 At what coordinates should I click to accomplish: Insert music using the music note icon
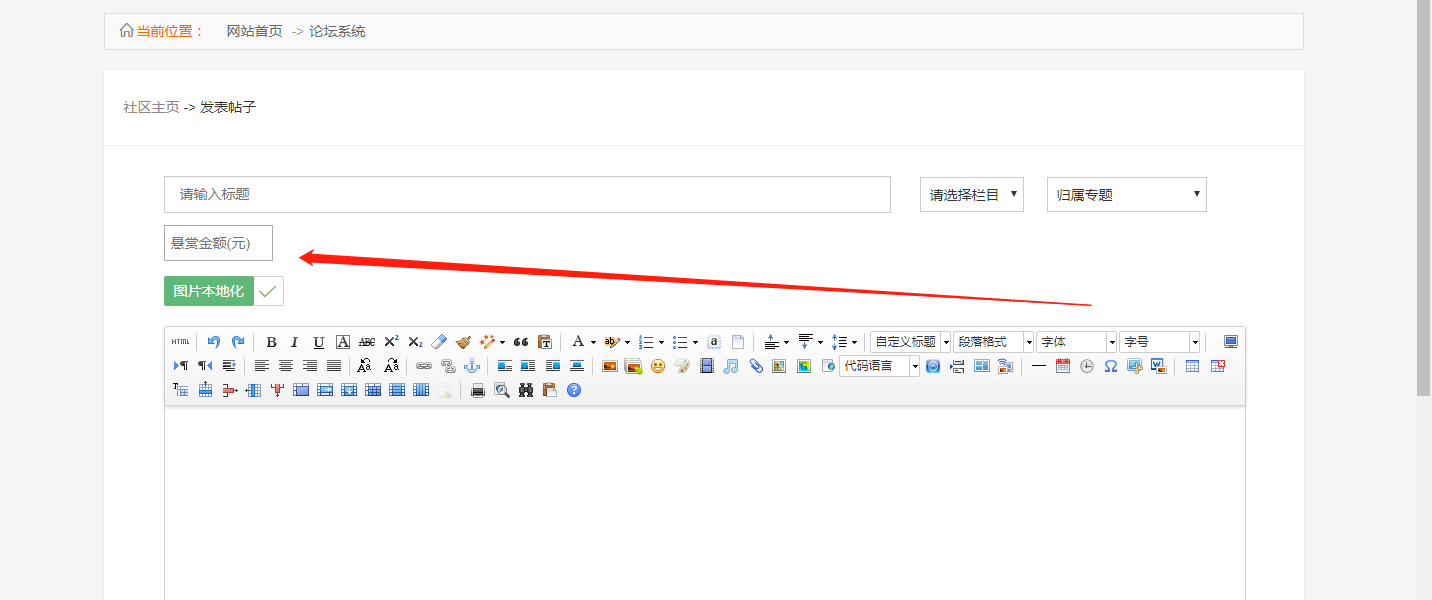point(731,366)
